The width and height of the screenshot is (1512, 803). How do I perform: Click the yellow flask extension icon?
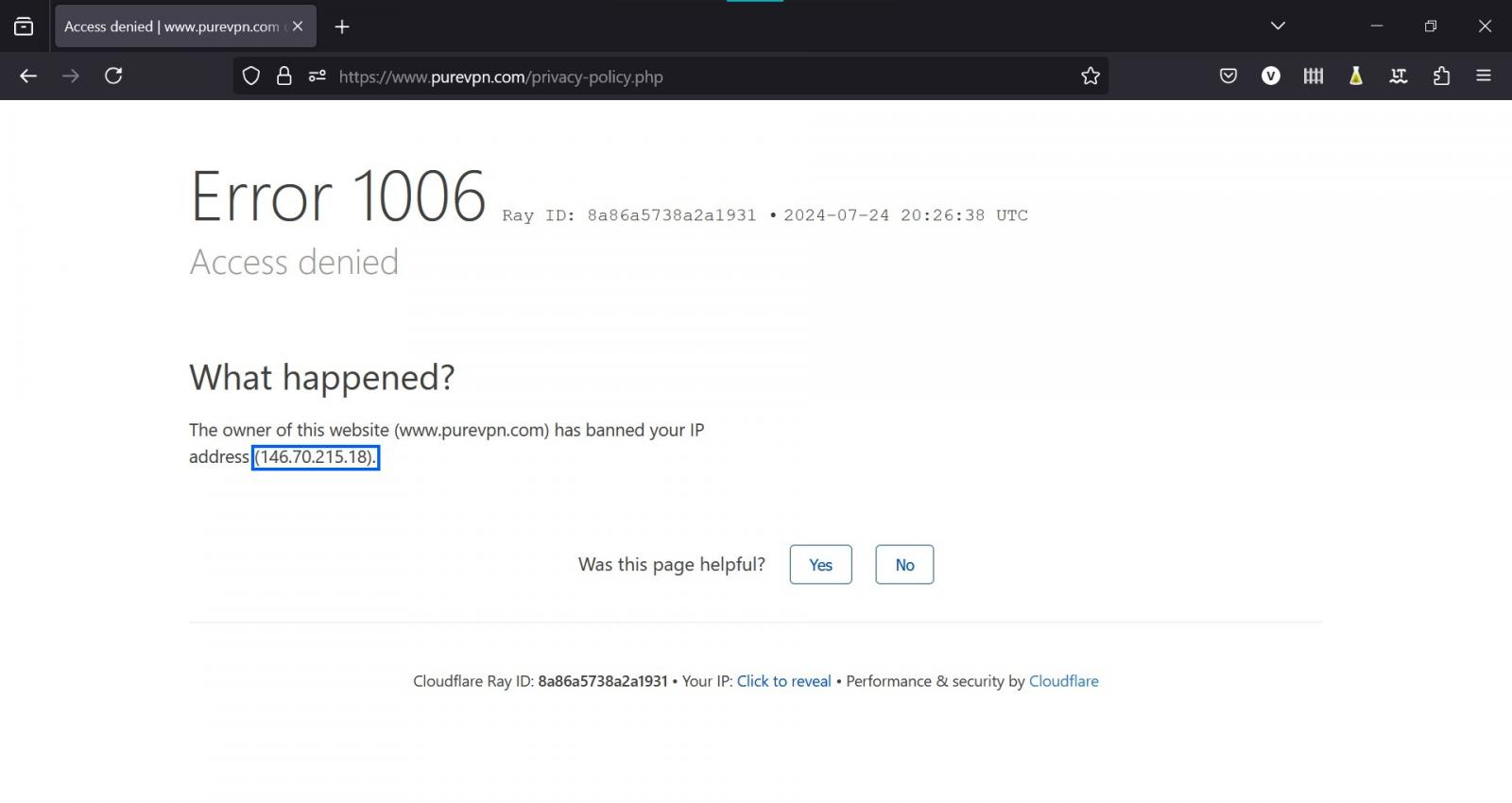[1355, 77]
